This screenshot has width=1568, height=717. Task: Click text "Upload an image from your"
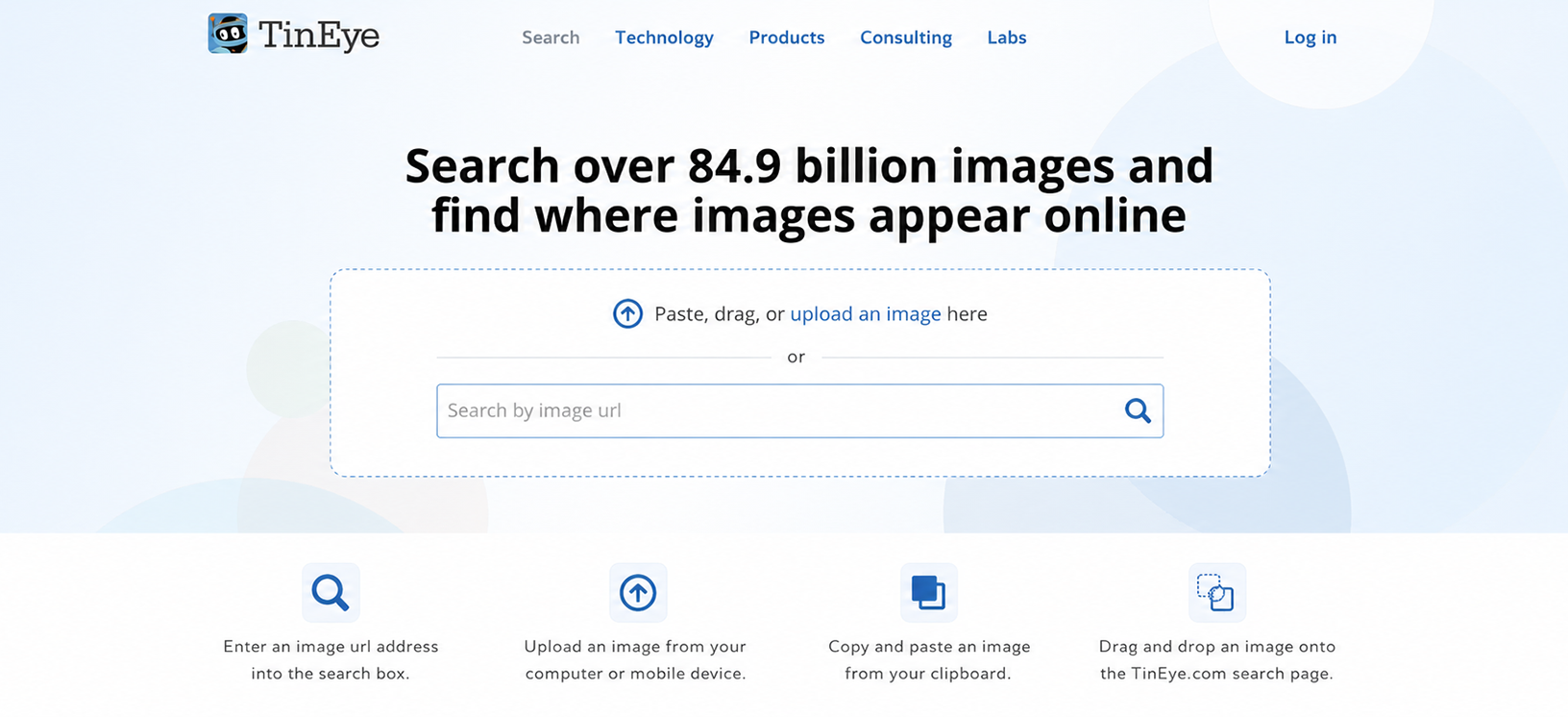(635, 647)
